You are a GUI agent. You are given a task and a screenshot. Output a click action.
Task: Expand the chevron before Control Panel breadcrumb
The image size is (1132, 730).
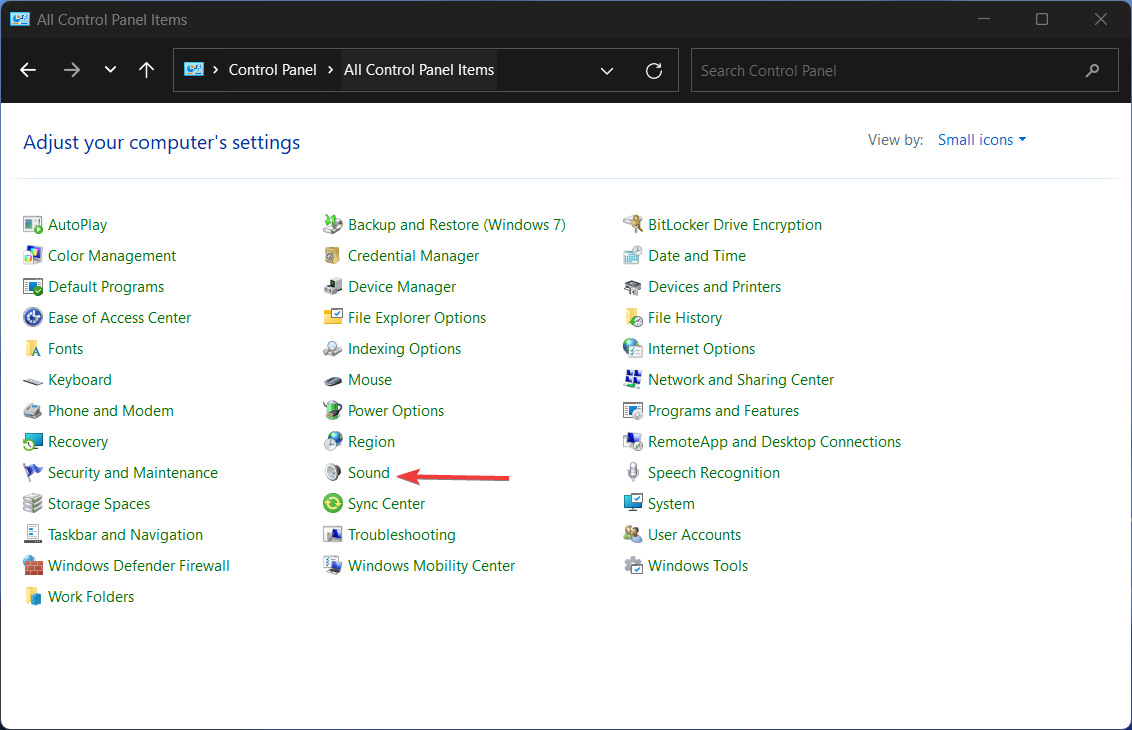coord(215,70)
